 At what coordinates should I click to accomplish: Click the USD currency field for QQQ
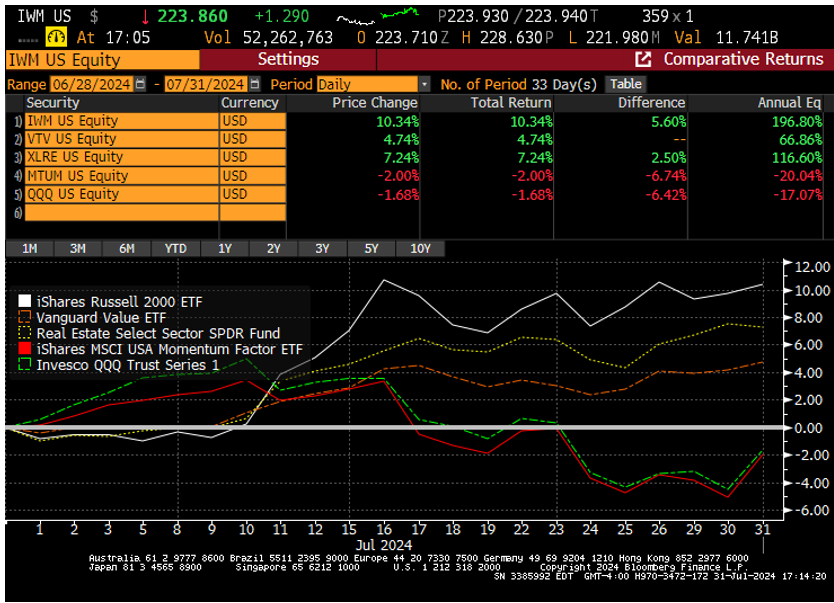coord(253,194)
